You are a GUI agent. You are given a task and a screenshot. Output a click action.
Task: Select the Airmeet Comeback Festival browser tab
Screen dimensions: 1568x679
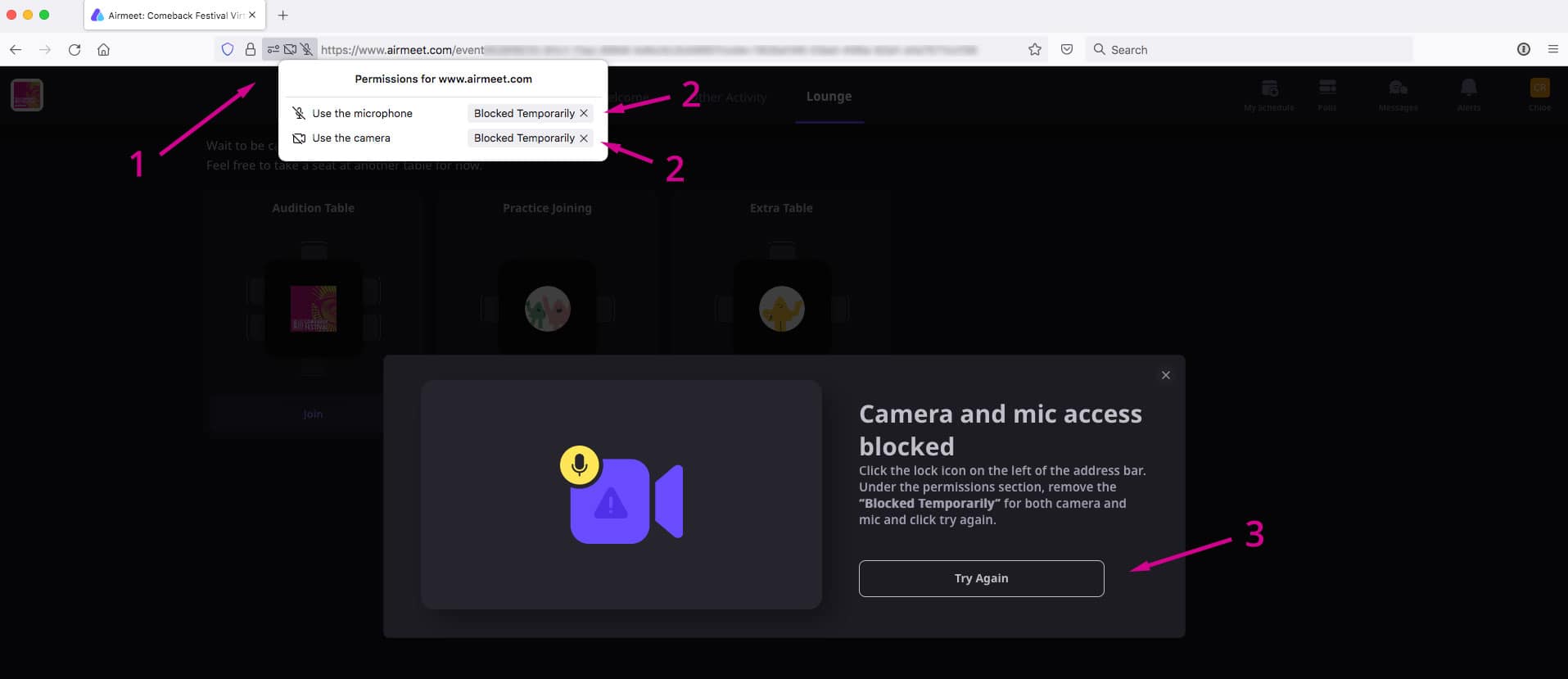tap(174, 16)
